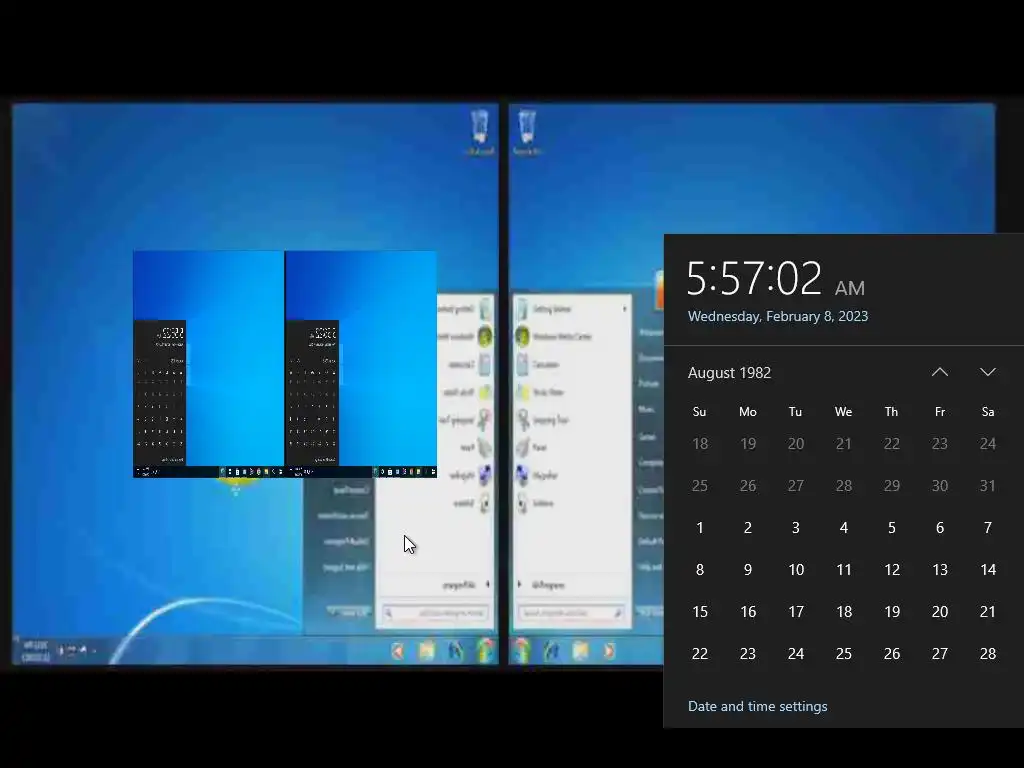
Task: Select greyed-out July 31 in the calendar
Action: coord(987,486)
